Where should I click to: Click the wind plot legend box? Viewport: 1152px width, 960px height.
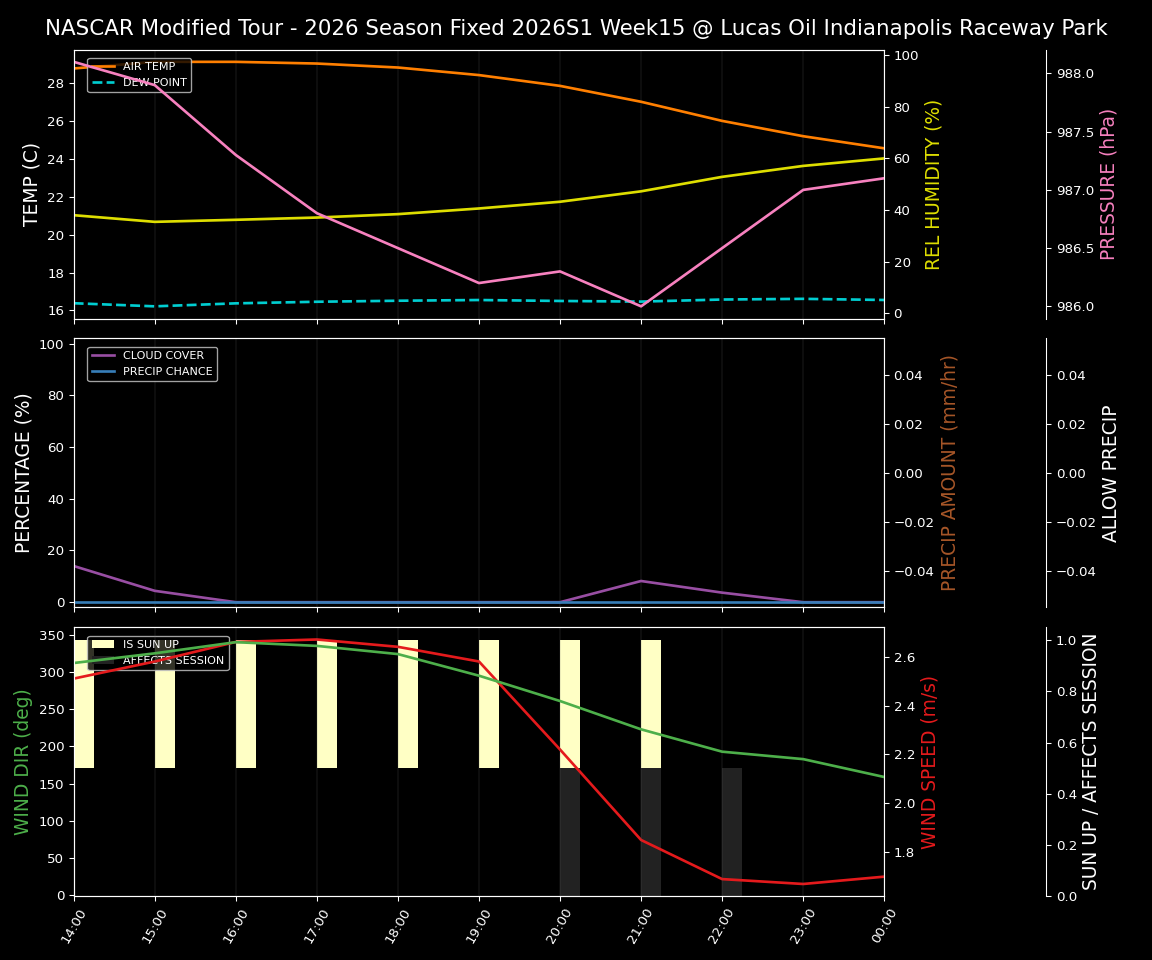pos(157,651)
